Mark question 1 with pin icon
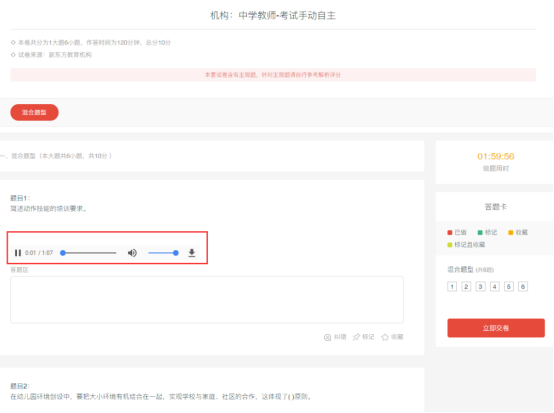The width and height of the screenshot is (554, 413). [356, 337]
